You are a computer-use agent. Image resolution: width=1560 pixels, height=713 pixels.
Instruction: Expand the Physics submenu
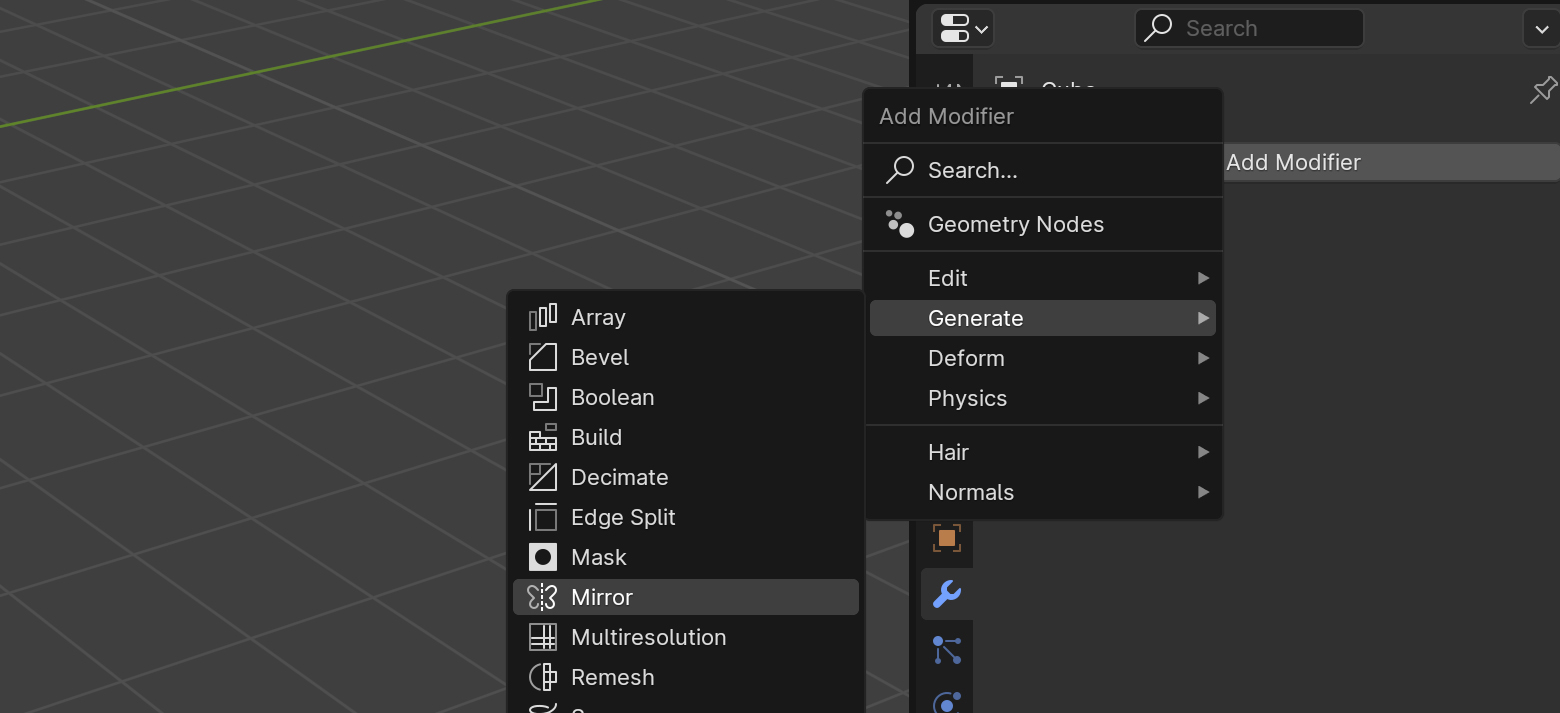(x=1043, y=398)
